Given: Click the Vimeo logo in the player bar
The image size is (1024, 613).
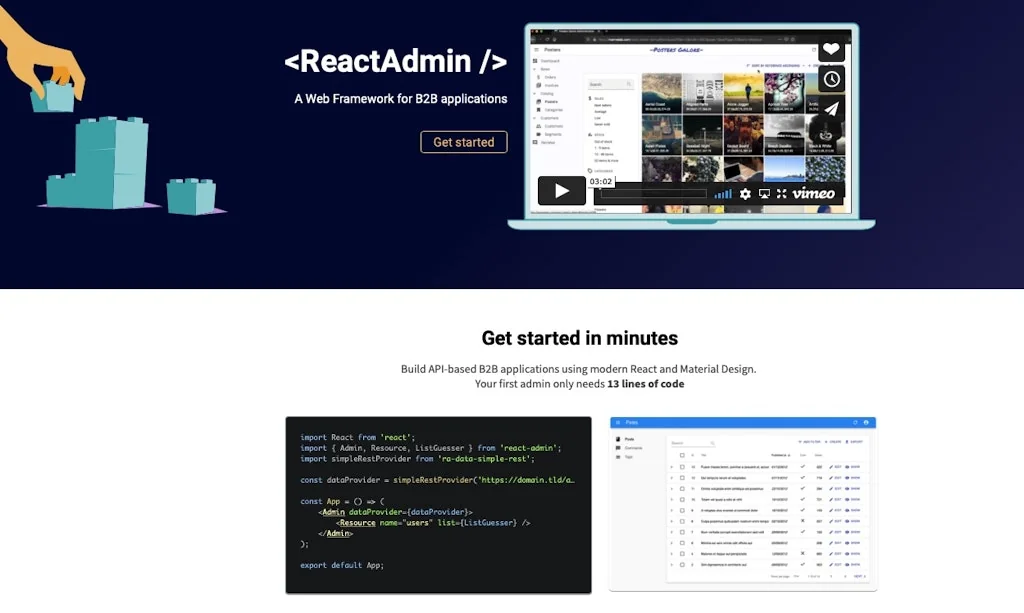Looking at the screenshot, I should (x=814, y=193).
